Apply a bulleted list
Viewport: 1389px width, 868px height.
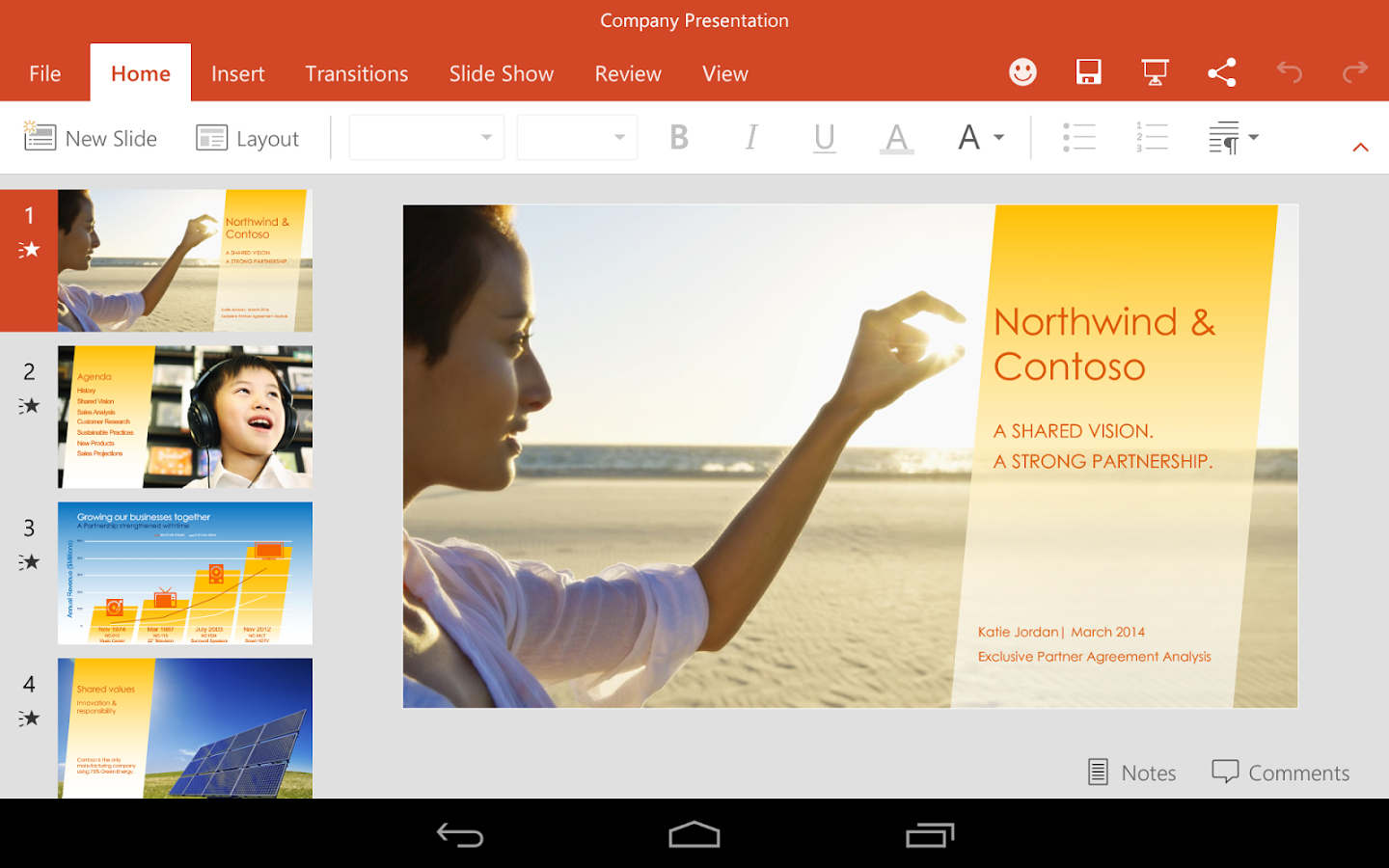tap(1079, 137)
